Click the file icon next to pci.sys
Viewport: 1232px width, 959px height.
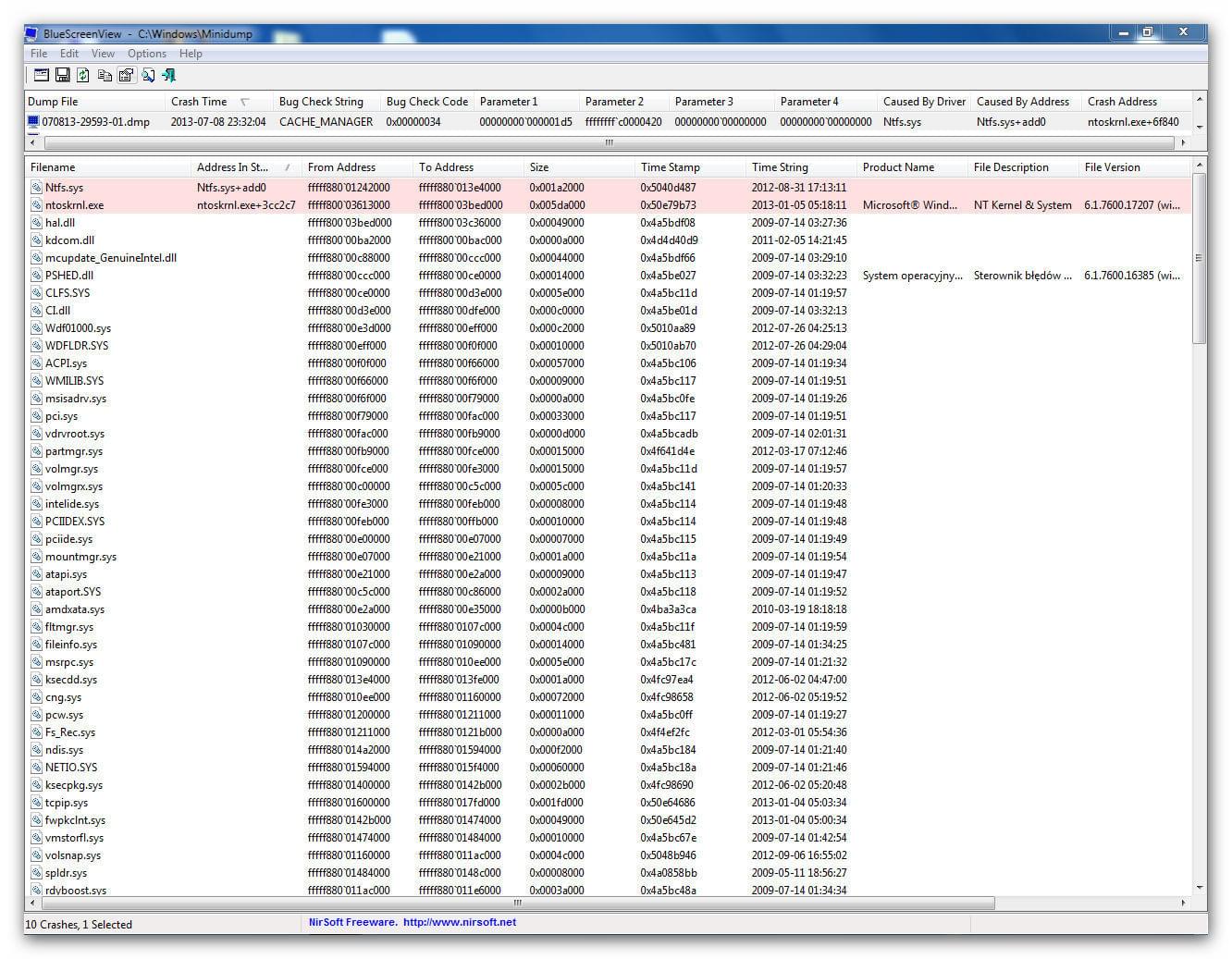[x=36, y=416]
